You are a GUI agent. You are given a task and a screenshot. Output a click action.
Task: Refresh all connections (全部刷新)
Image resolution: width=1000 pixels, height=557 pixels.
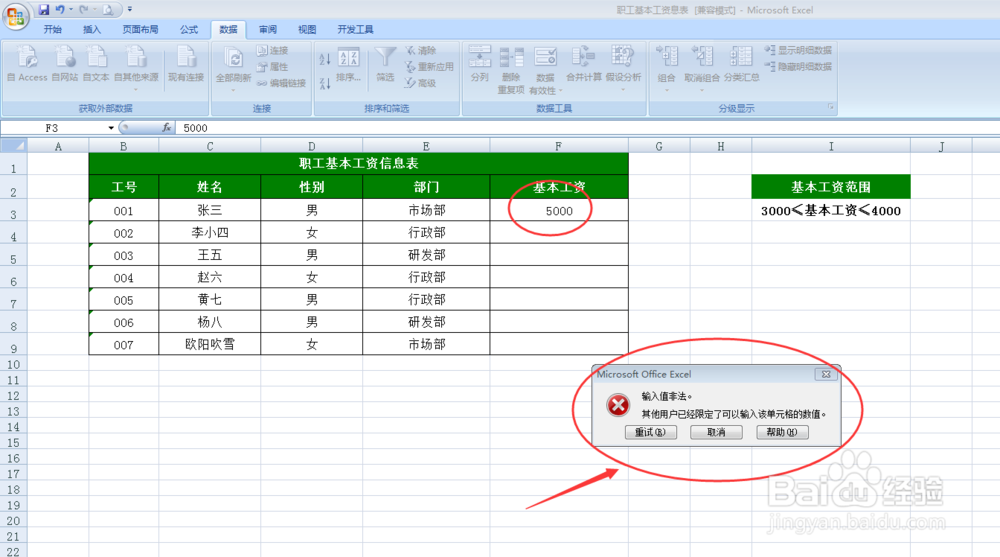click(x=233, y=69)
